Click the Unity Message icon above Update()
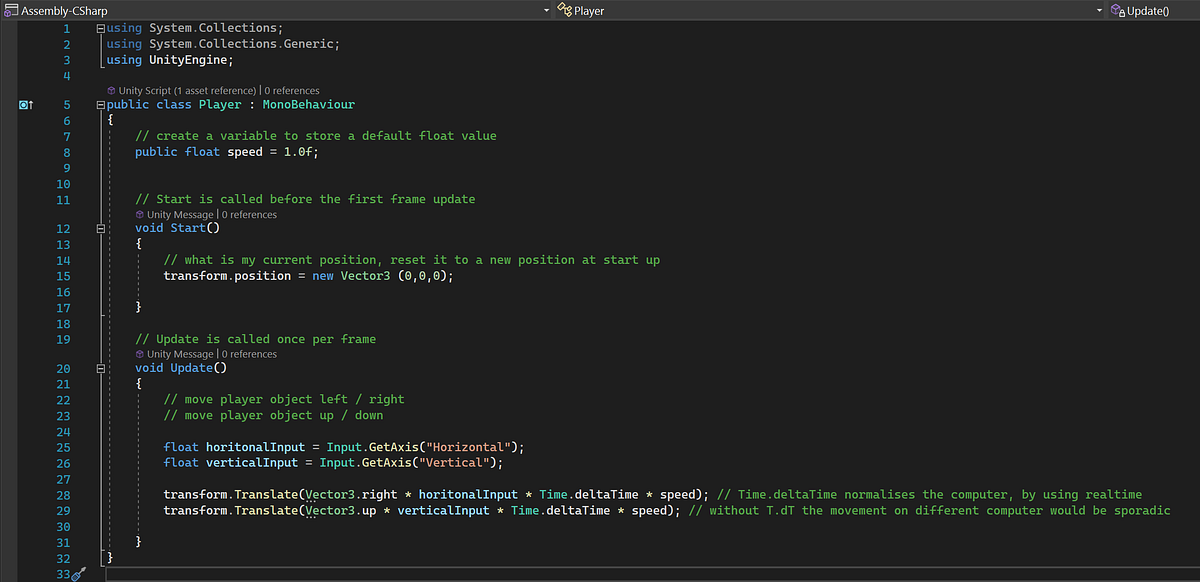The height and width of the screenshot is (582, 1200). (138, 354)
